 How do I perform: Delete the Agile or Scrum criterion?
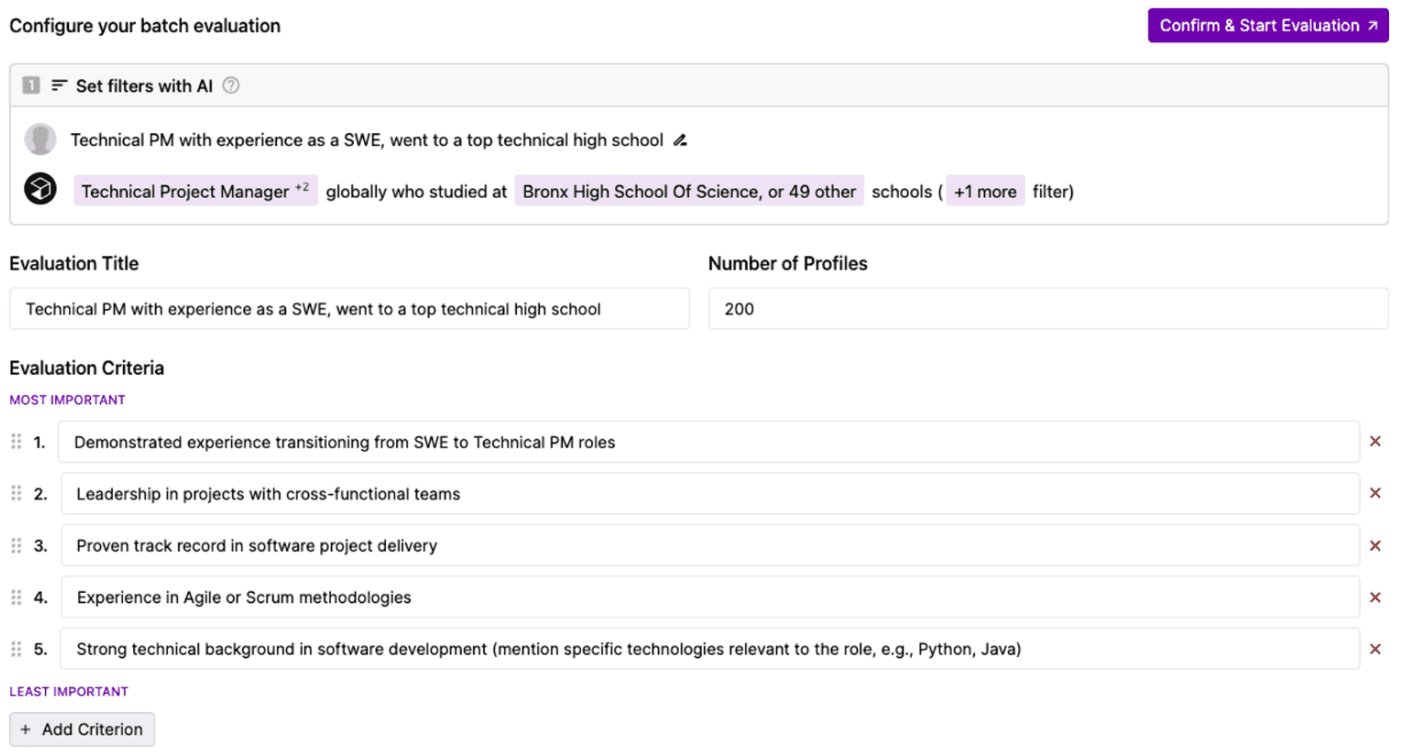point(1375,597)
